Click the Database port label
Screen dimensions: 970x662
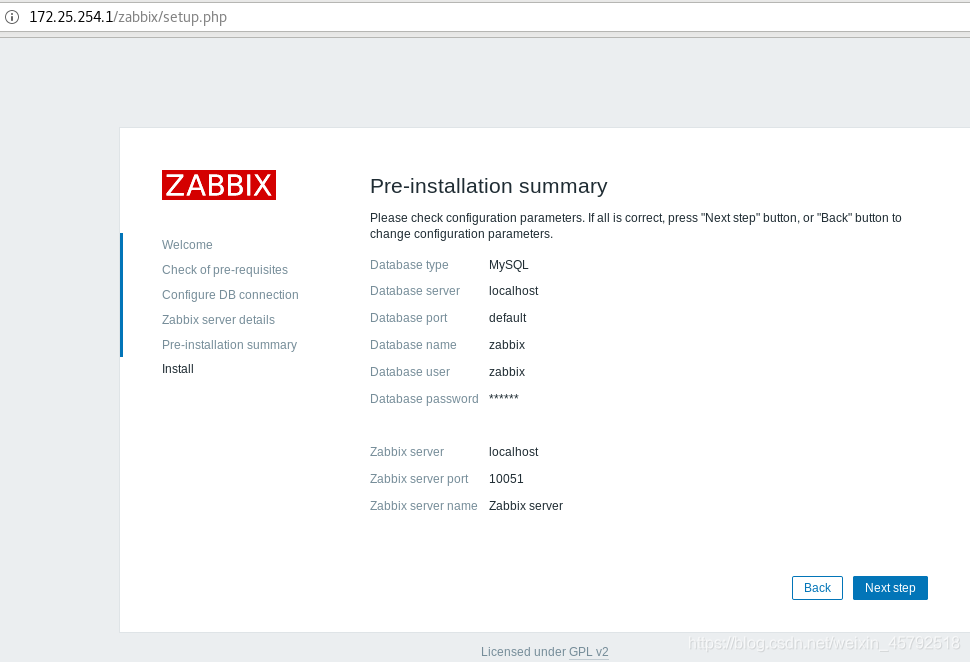click(409, 318)
